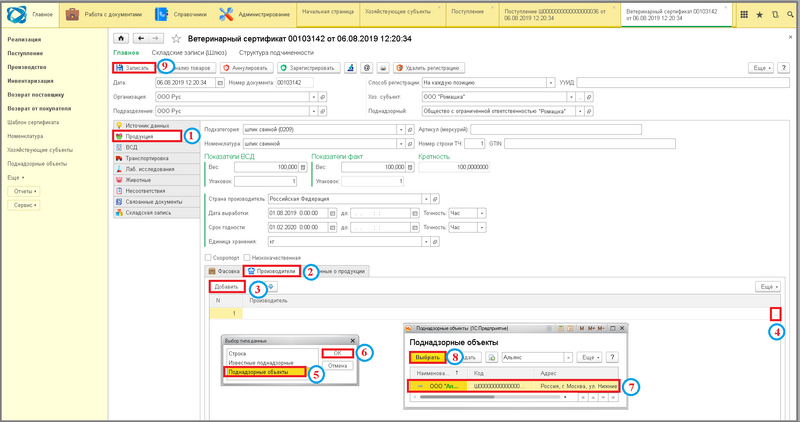Switch to the Фасовка tab

224,271
